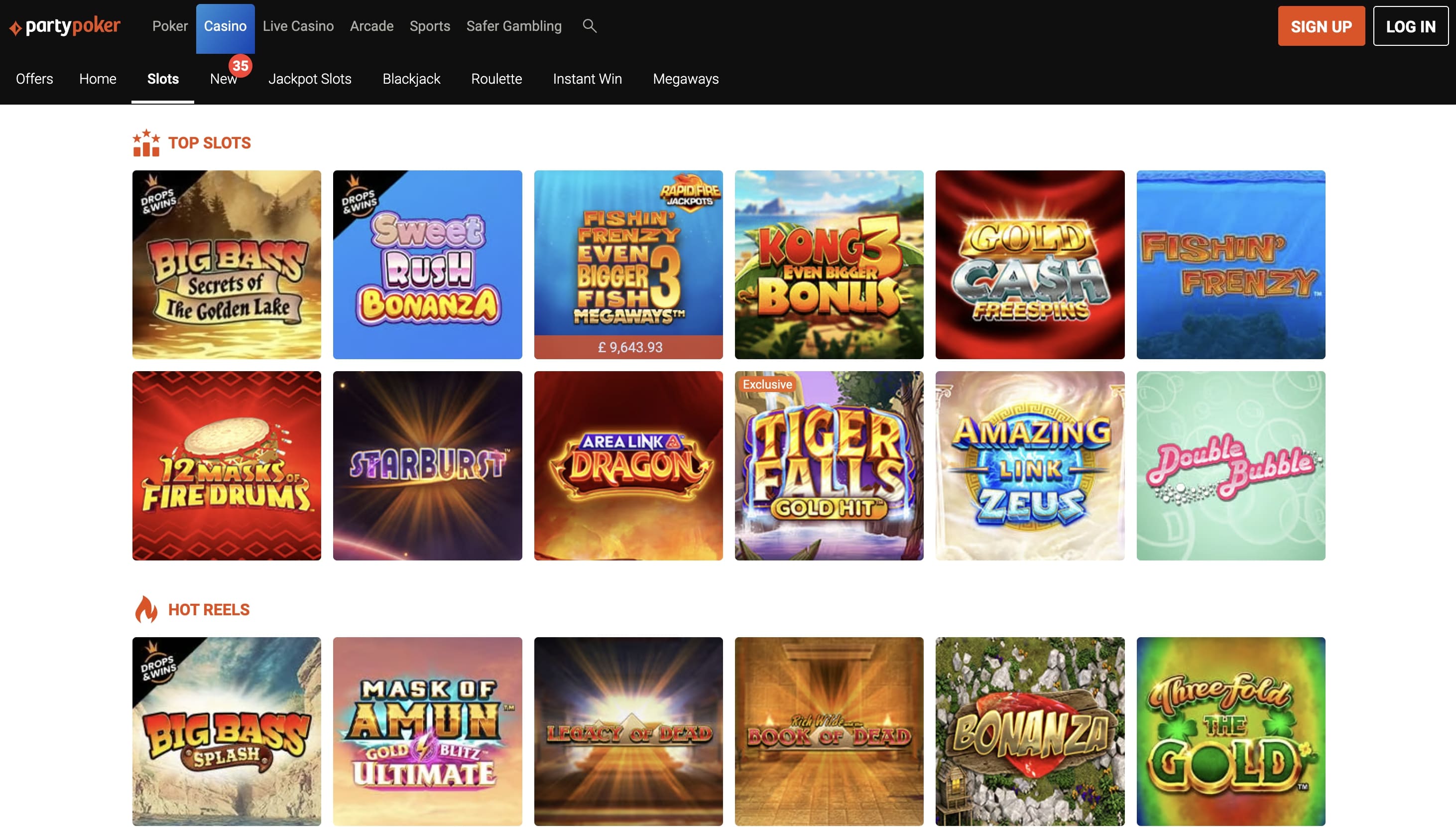This screenshot has width=1456, height=827.
Task: Switch to the Casino tab
Action: [x=226, y=25]
